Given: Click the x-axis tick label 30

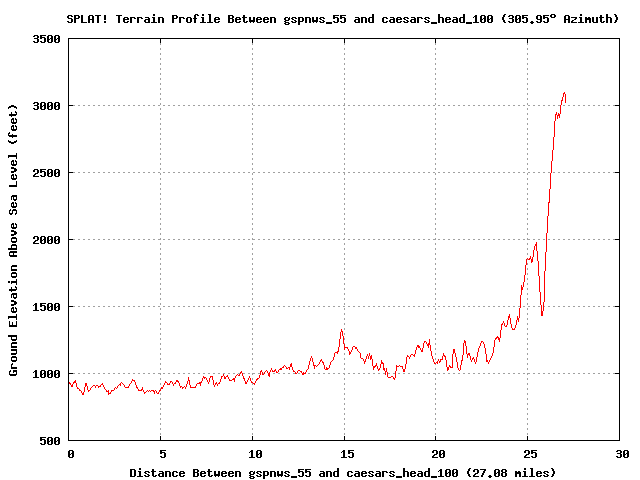Looking at the screenshot, I should (622, 454).
